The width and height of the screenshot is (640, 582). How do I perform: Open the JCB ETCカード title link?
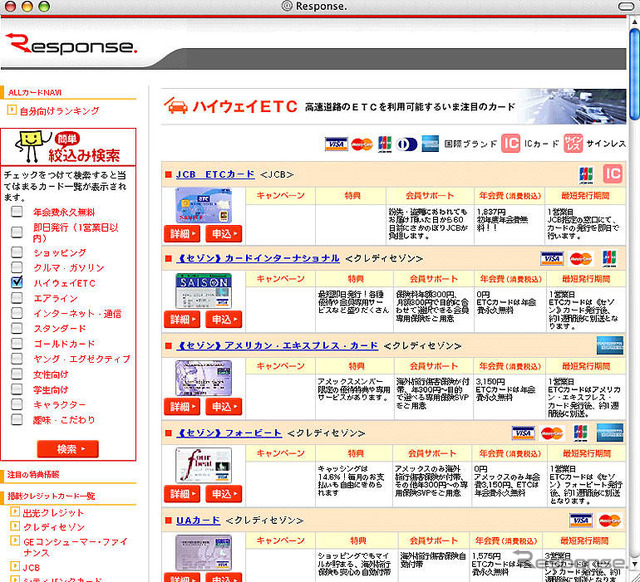point(215,174)
